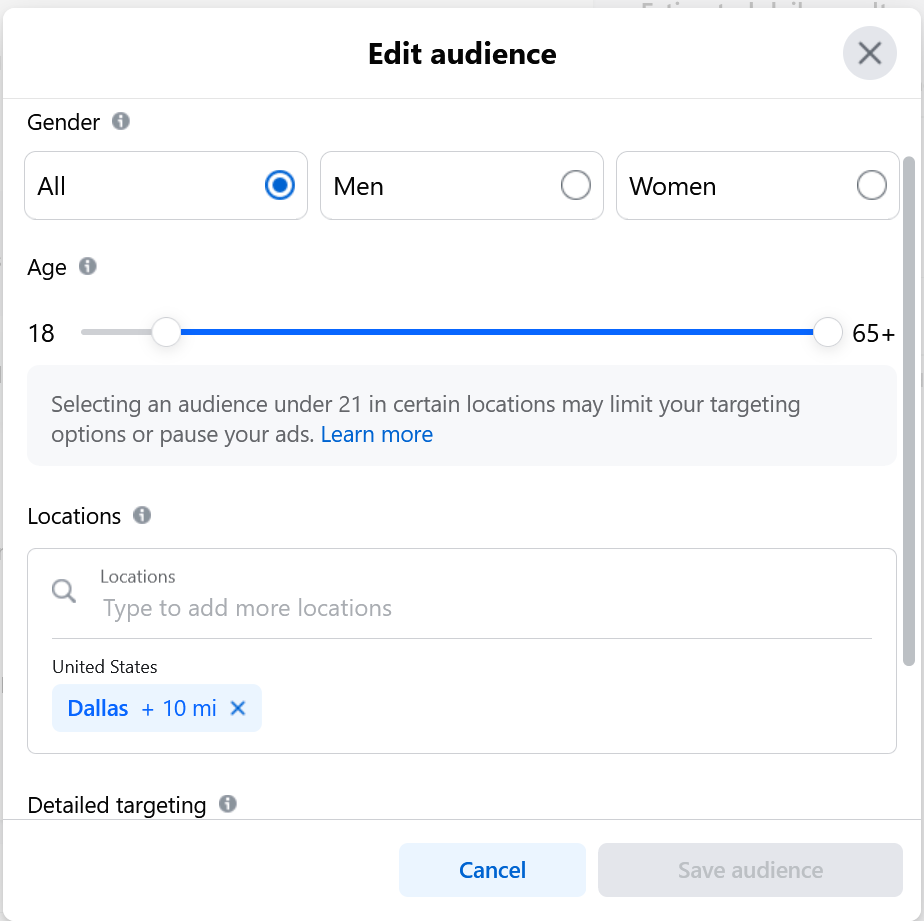Click the Save audience button
Screen dimensions: 924x921
pyautogui.click(x=750, y=870)
